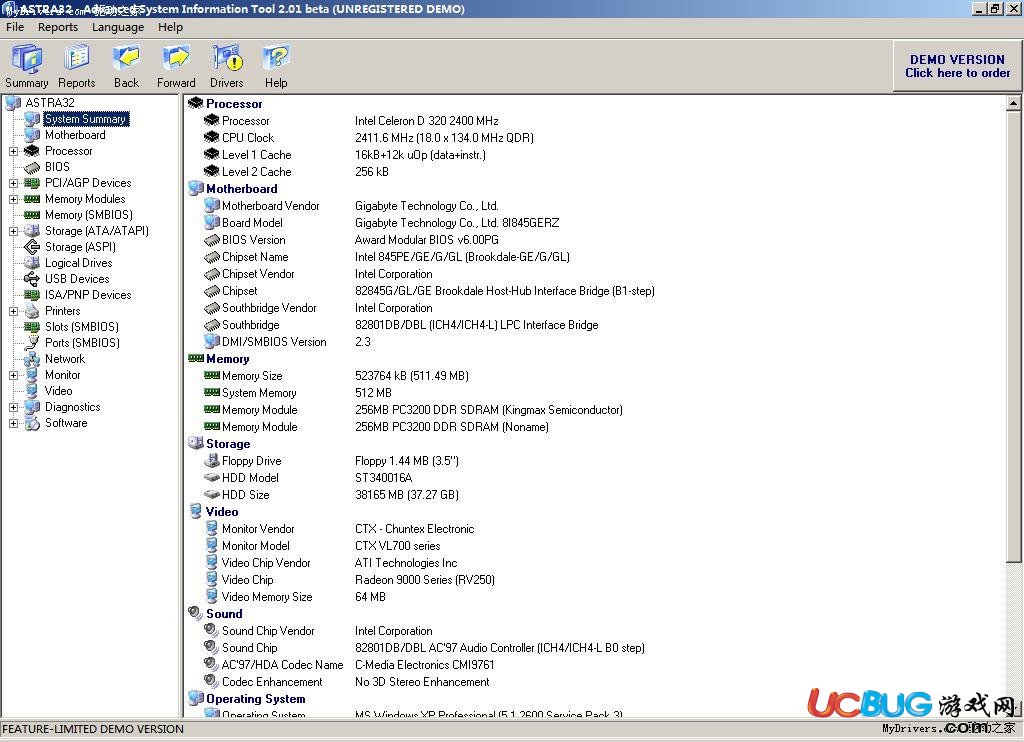The height and width of the screenshot is (742, 1024).
Task: Select the Video icon in the tree
Action: 32,391
